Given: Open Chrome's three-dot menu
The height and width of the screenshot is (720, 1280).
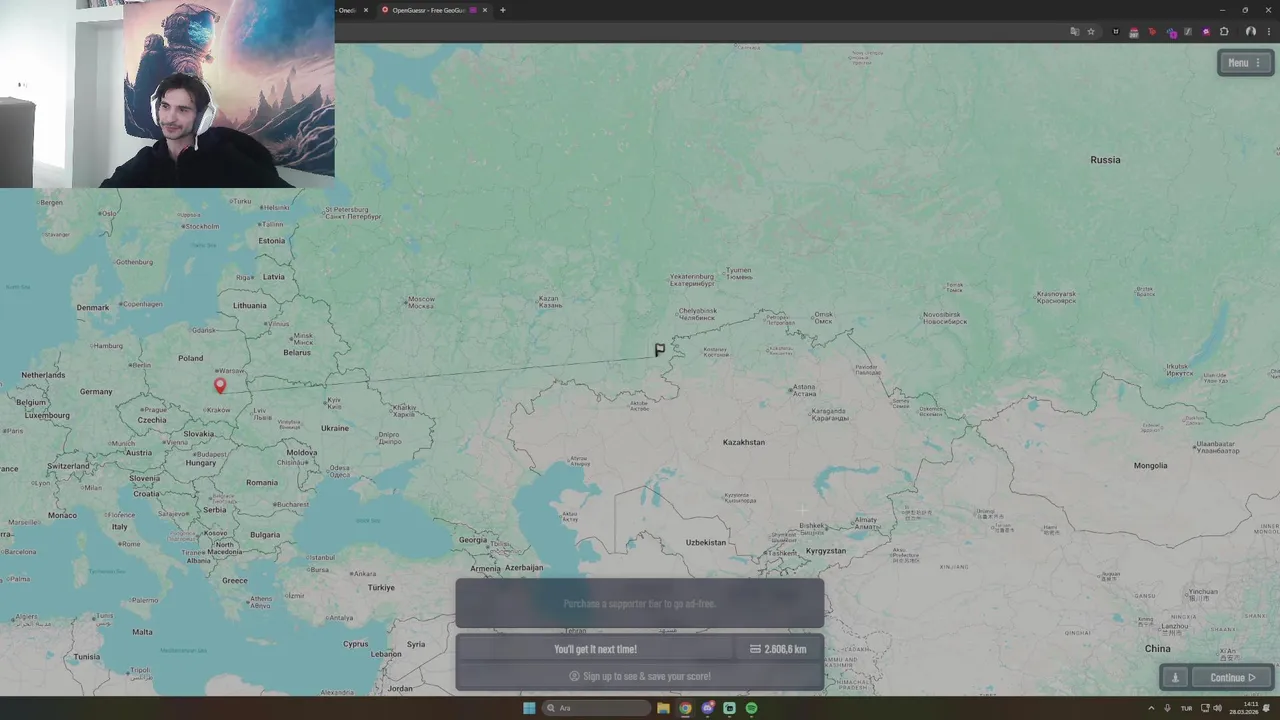Looking at the screenshot, I should pyautogui.click(x=1269, y=32).
